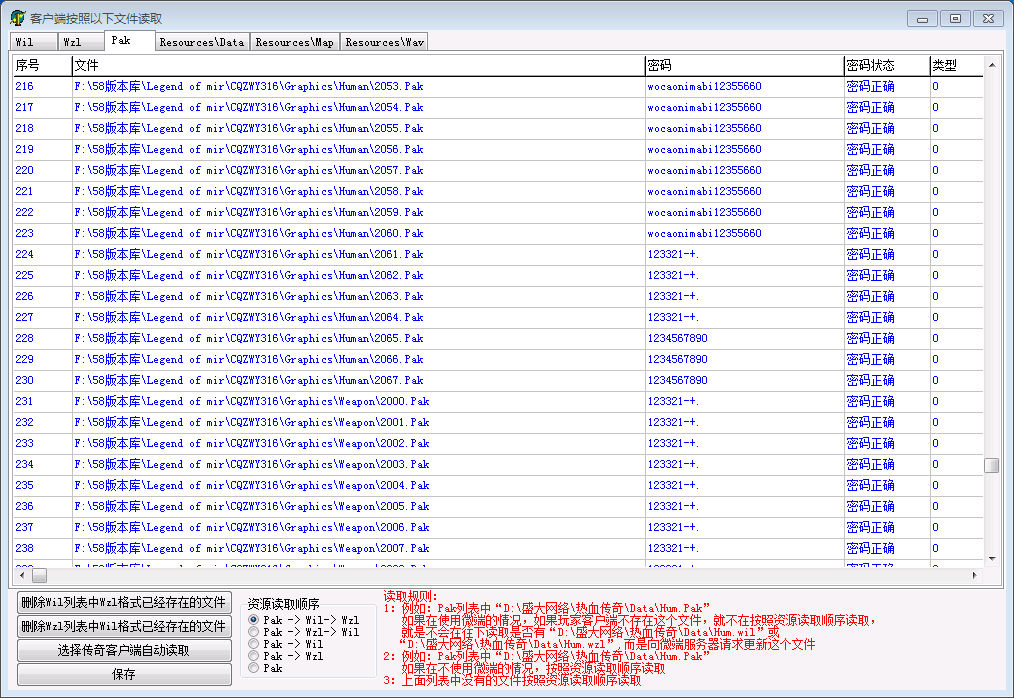Open the Resources\Wav tab
This screenshot has width=1014, height=698.
[x=384, y=42]
